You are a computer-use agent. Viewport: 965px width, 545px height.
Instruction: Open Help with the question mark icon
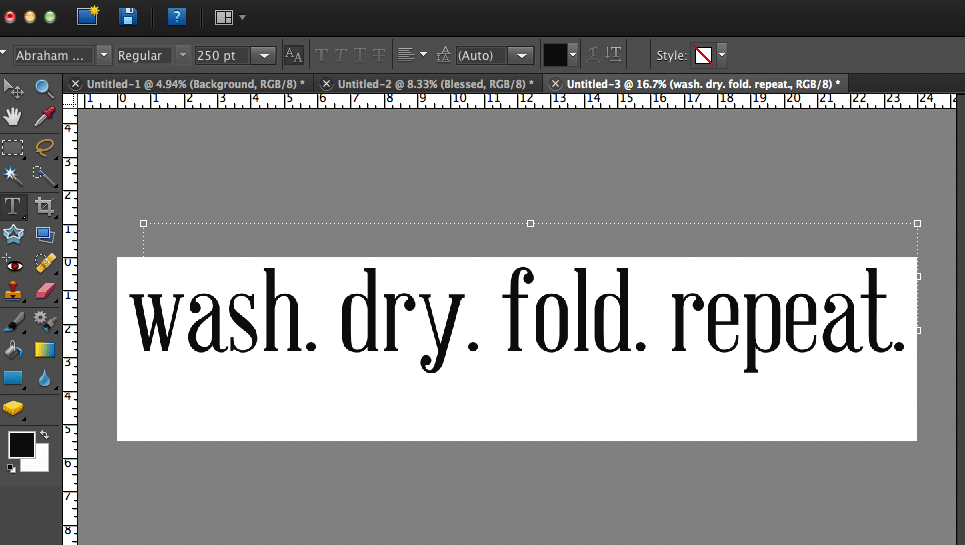(177, 17)
